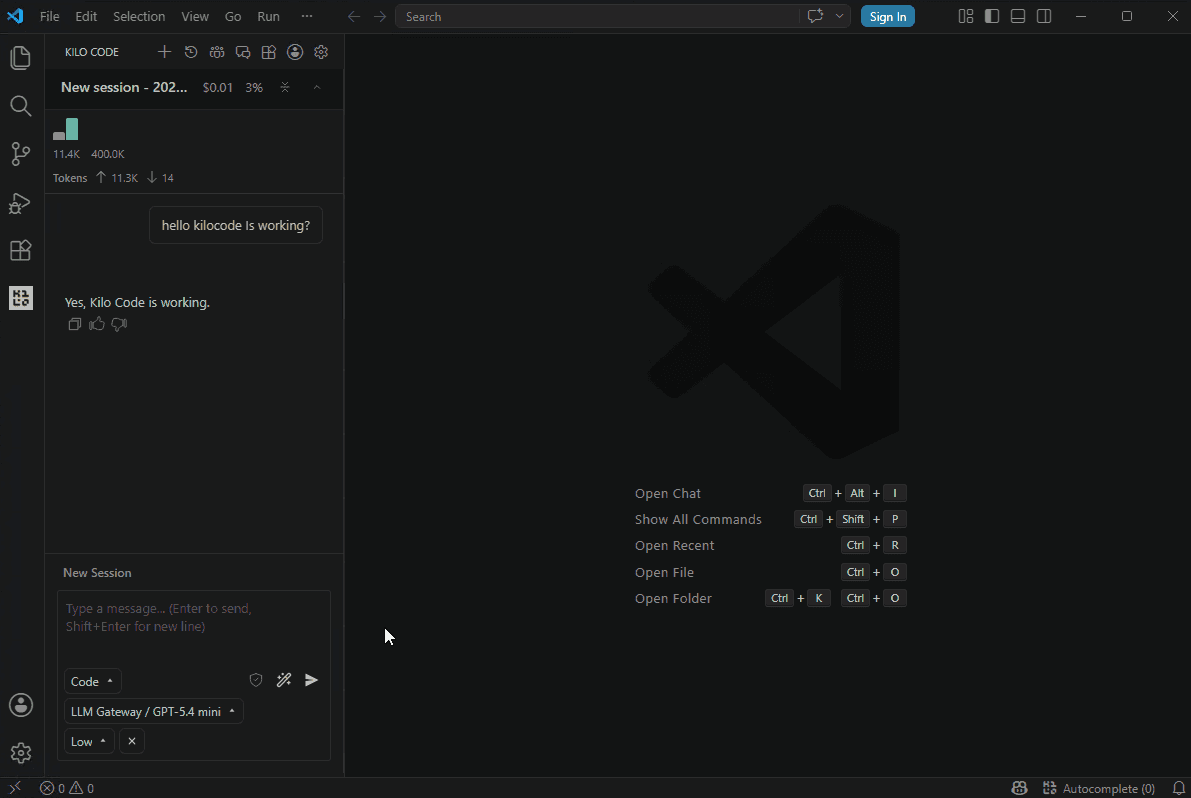
Task: Click the Search command center box
Action: point(597,17)
